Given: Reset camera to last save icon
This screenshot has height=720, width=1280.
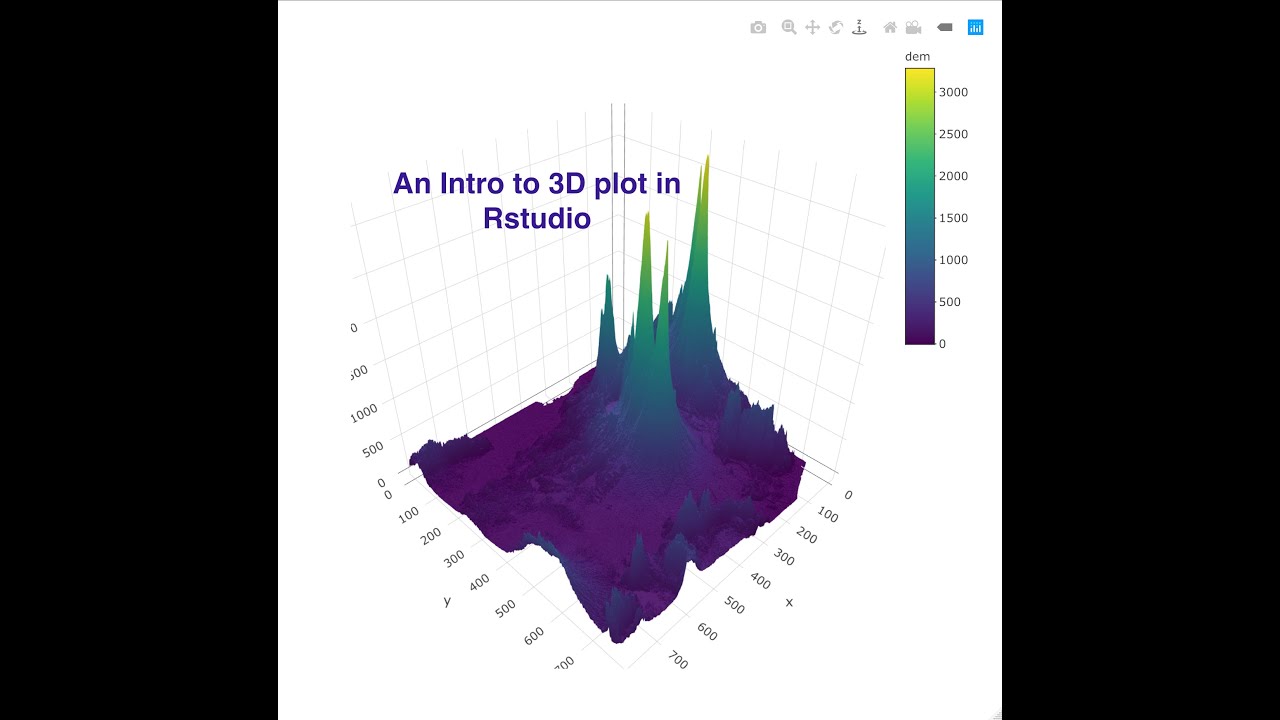Looking at the screenshot, I should [x=913, y=28].
